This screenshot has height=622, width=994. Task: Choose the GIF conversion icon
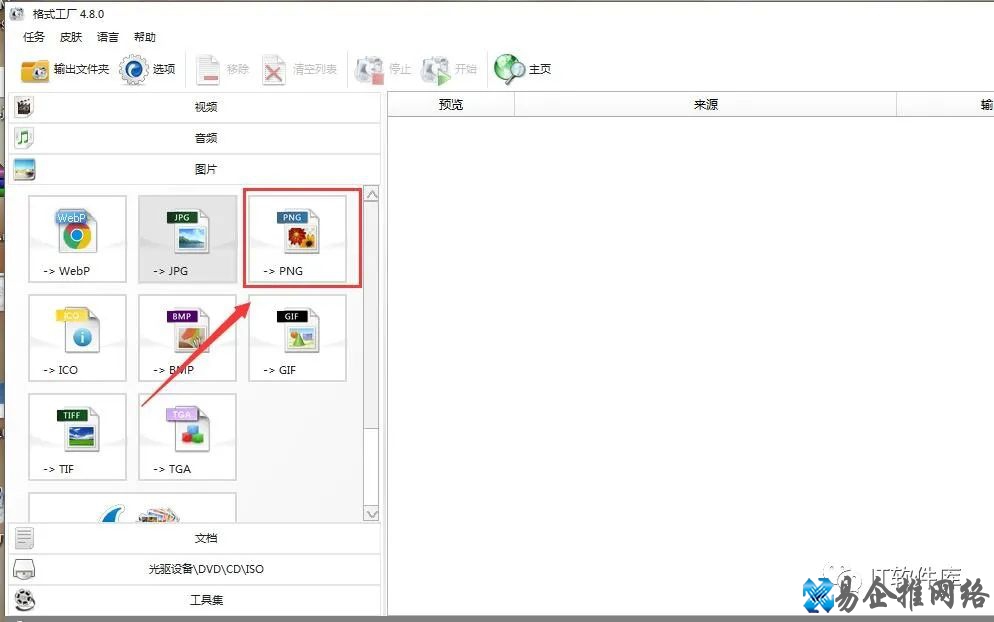point(297,337)
